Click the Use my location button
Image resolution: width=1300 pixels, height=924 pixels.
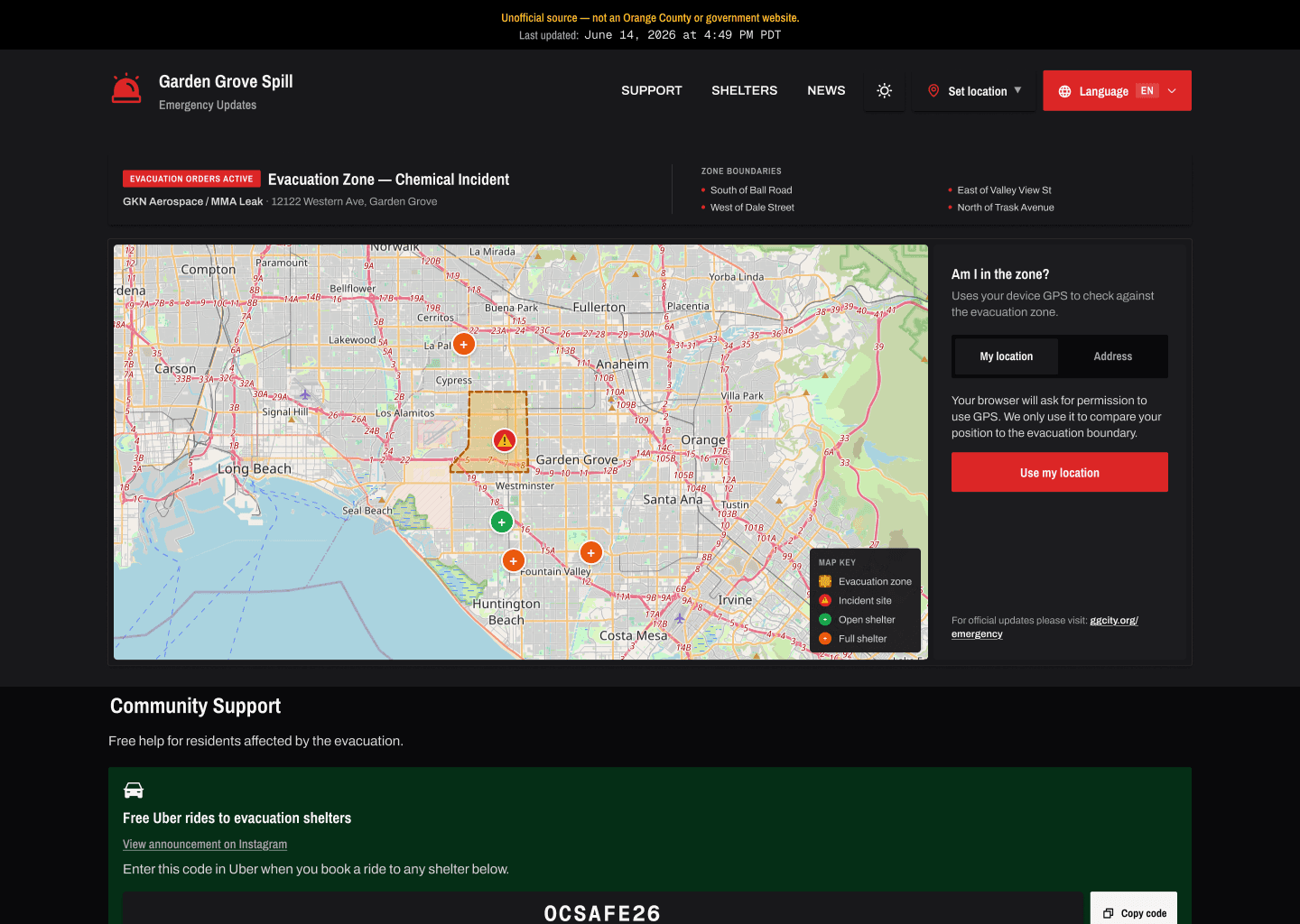point(1060,472)
